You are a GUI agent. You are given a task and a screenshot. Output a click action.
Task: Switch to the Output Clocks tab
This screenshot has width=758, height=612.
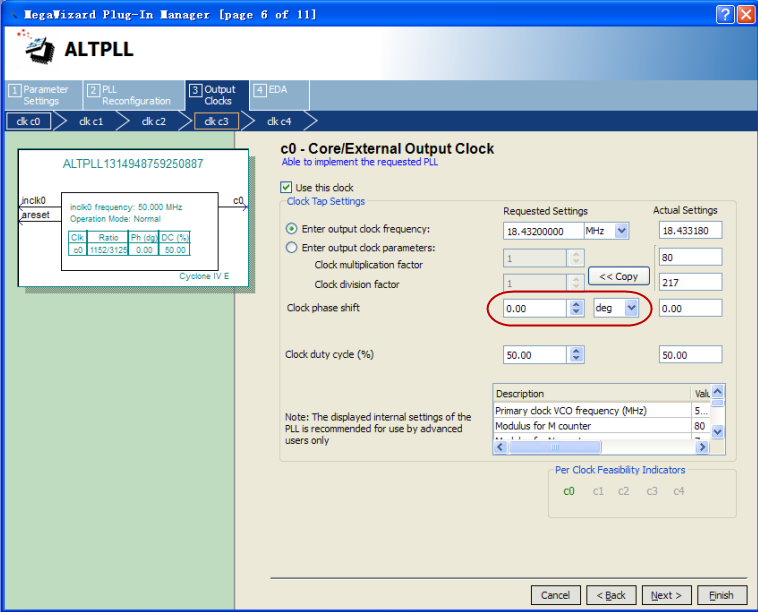tap(217, 95)
